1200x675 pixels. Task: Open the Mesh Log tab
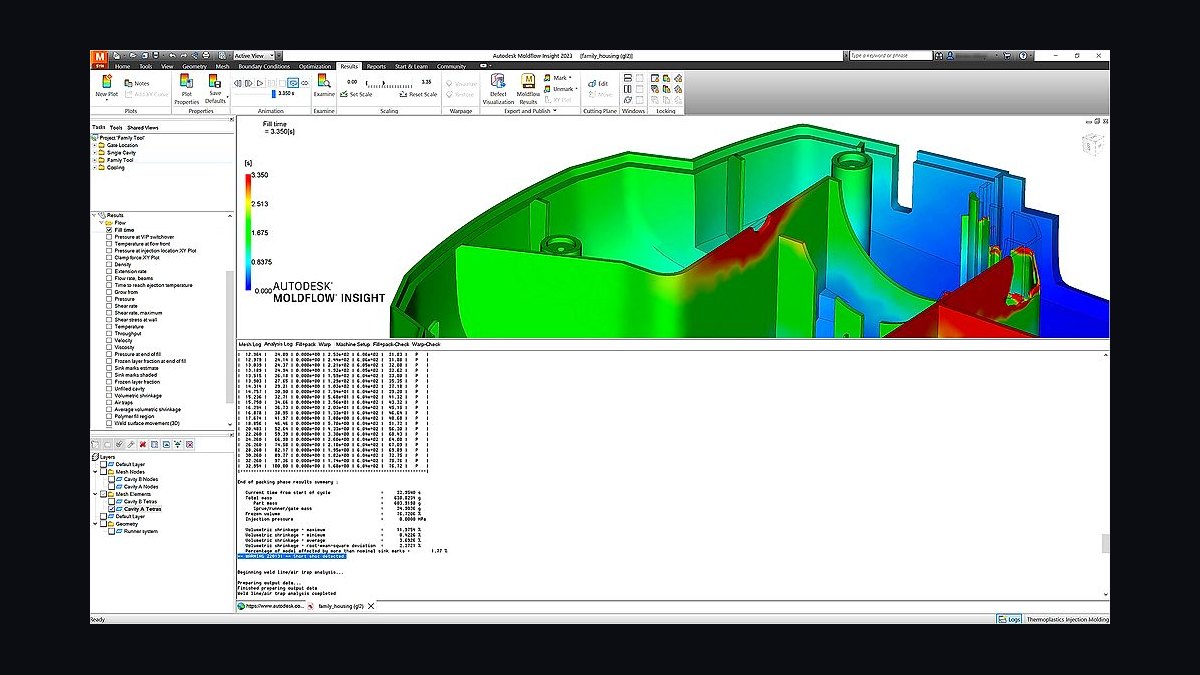click(x=249, y=344)
